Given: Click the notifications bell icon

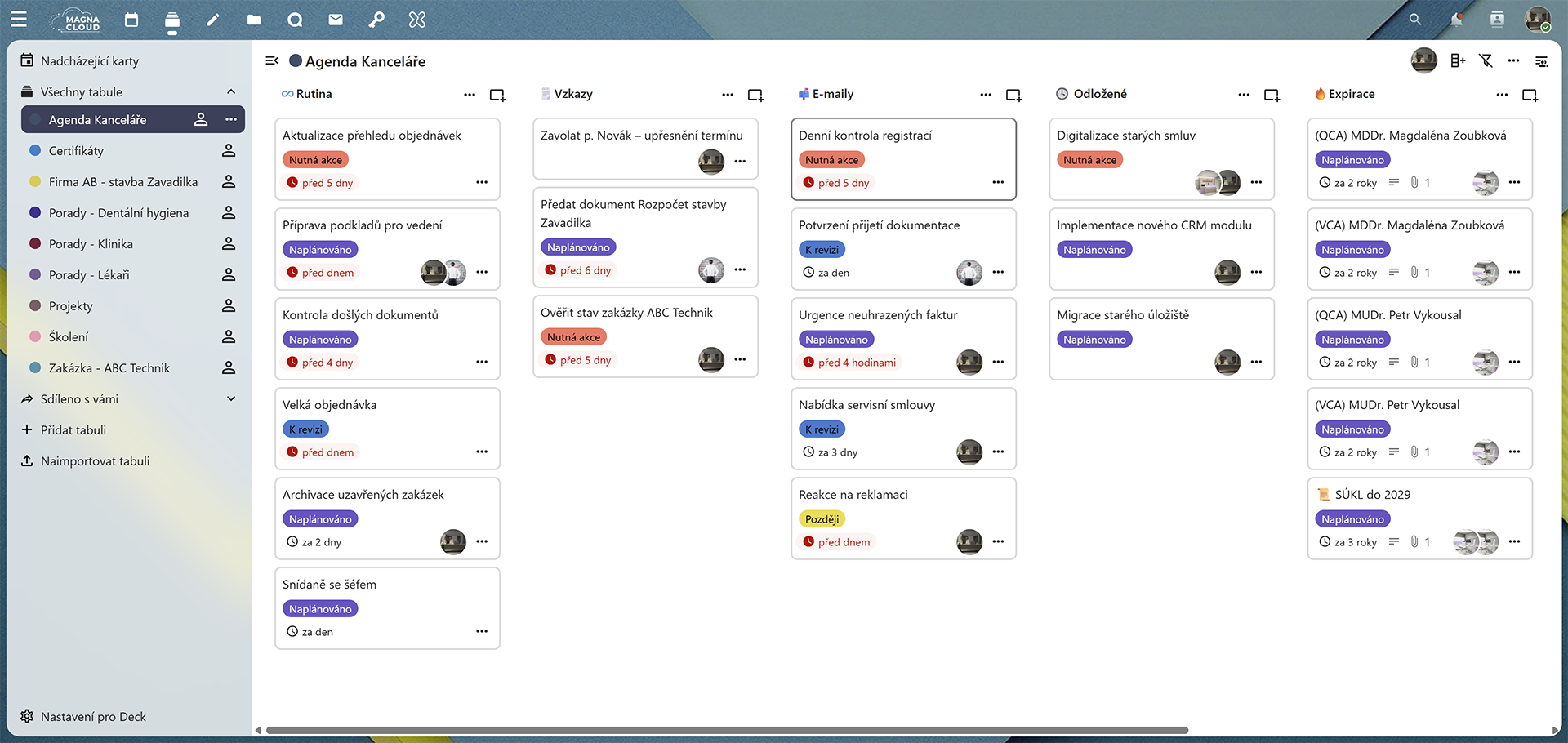Looking at the screenshot, I should pyautogui.click(x=1456, y=20).
